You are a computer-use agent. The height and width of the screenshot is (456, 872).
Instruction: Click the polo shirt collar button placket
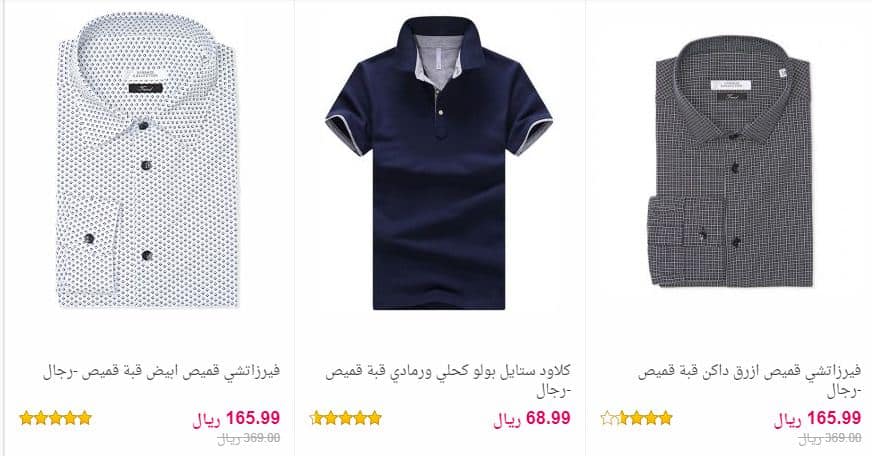[x=439, y=111]
